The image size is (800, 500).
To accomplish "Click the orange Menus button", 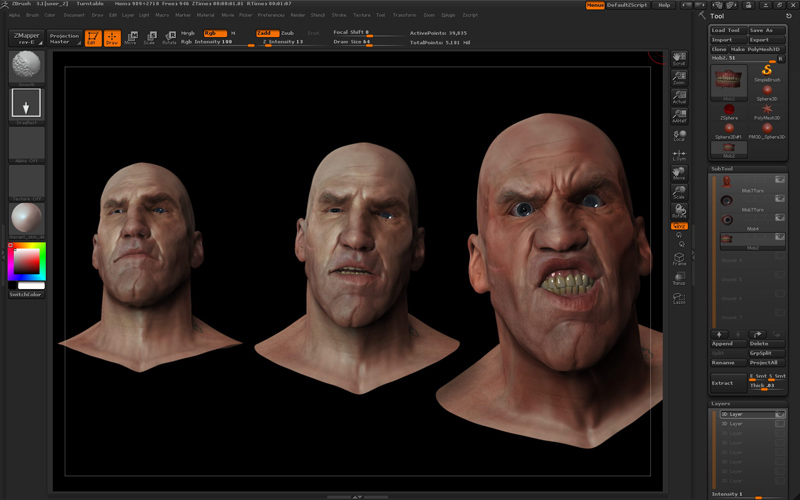I will pos(595,5).
